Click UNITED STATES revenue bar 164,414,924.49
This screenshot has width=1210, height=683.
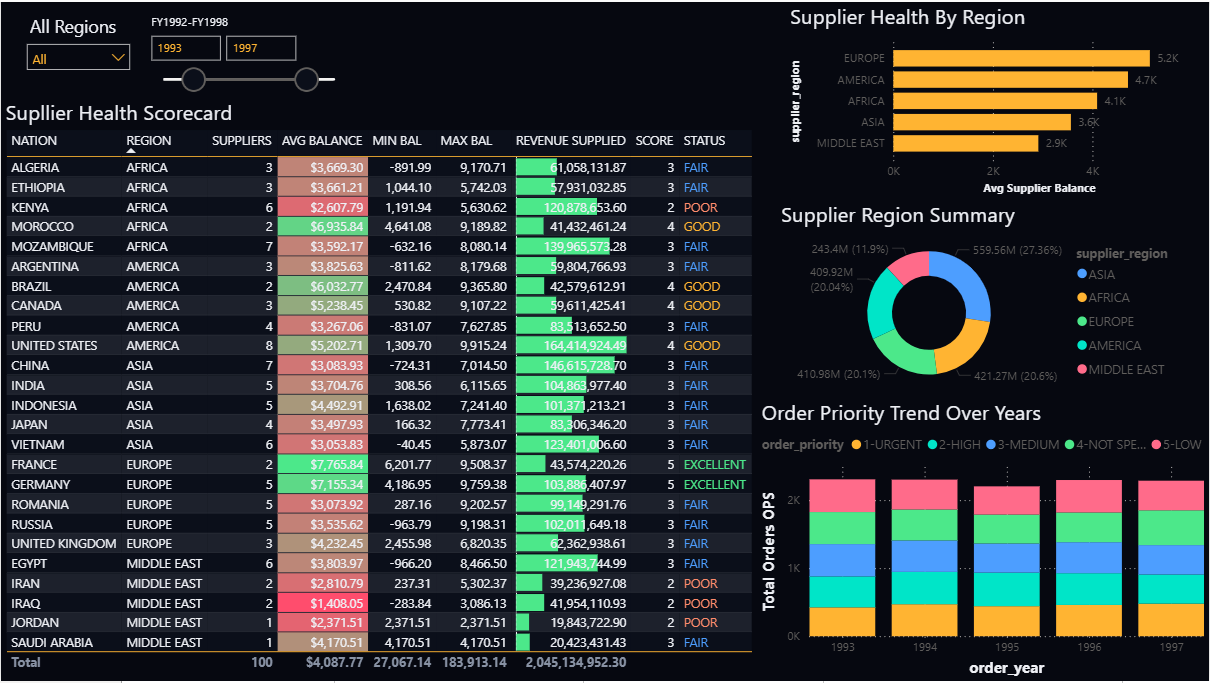point(571,346)
